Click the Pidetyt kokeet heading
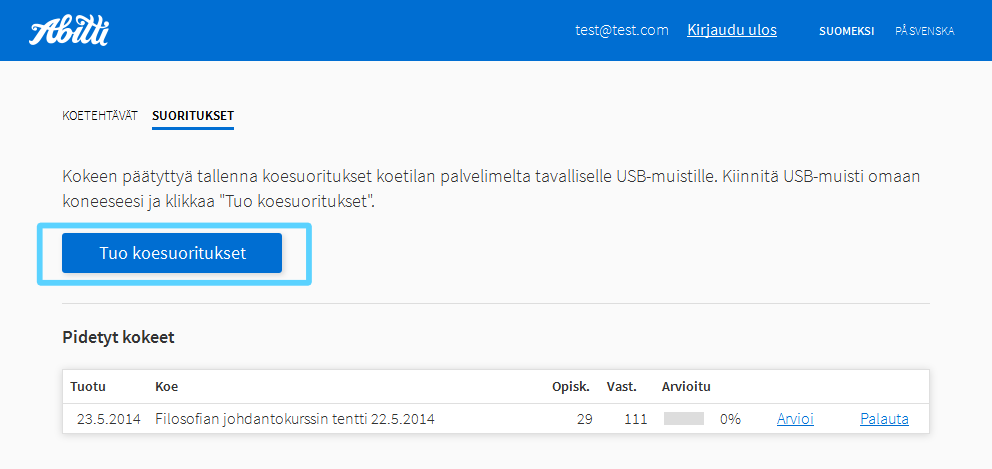 pos(118,337)
